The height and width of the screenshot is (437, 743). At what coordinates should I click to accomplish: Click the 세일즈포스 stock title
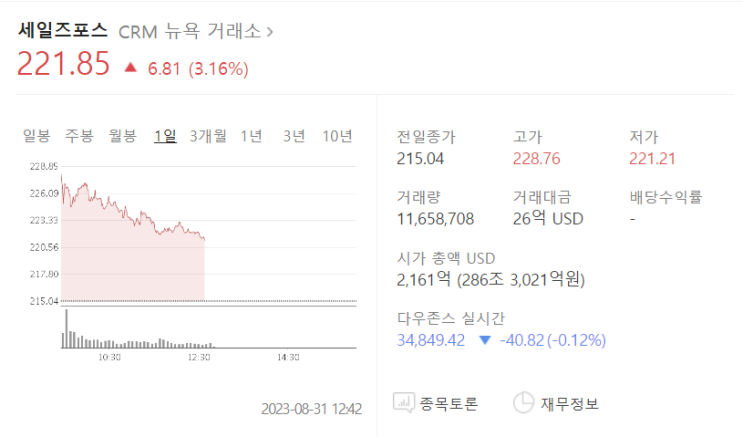click(62, 30)
